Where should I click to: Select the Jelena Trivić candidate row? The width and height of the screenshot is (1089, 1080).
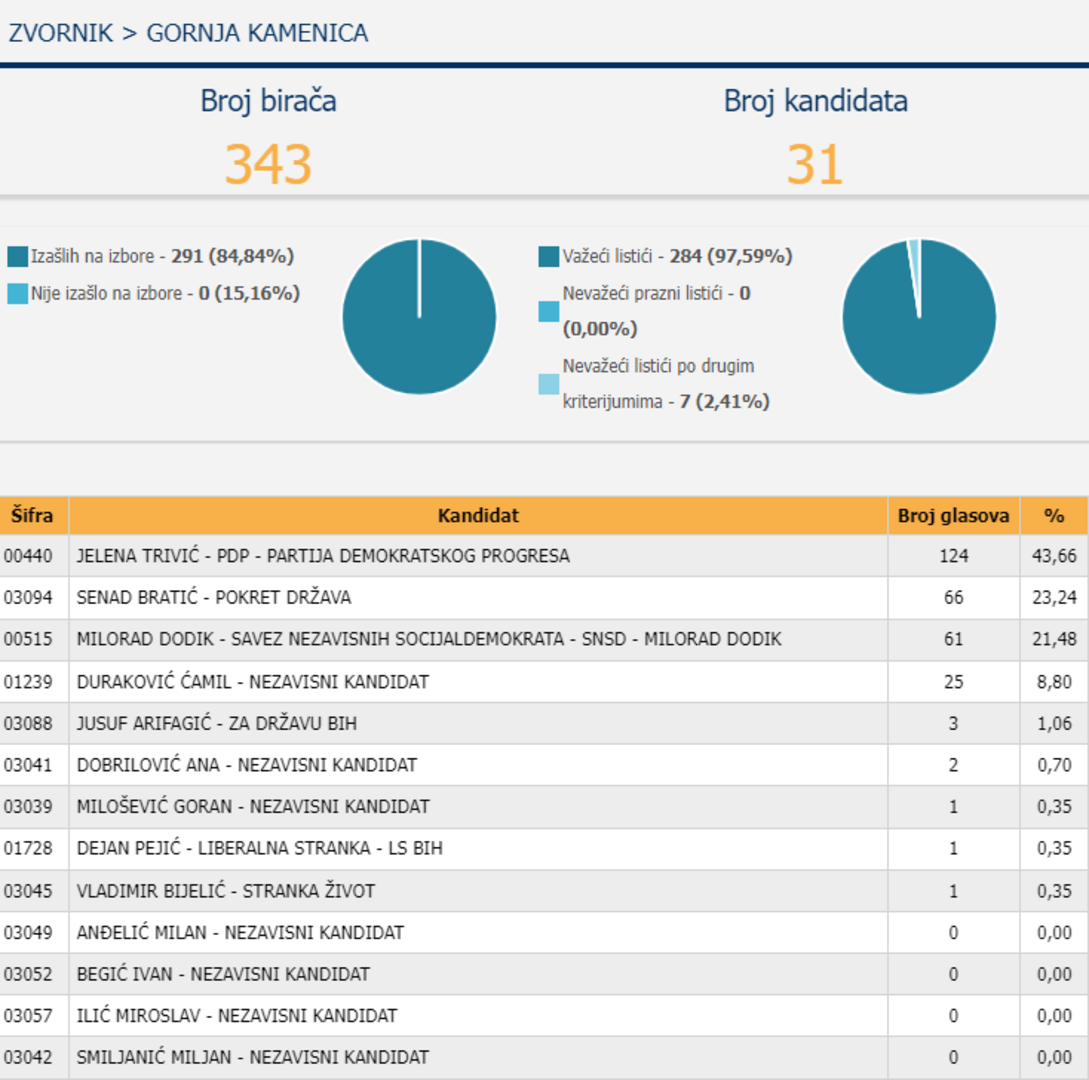323,556
